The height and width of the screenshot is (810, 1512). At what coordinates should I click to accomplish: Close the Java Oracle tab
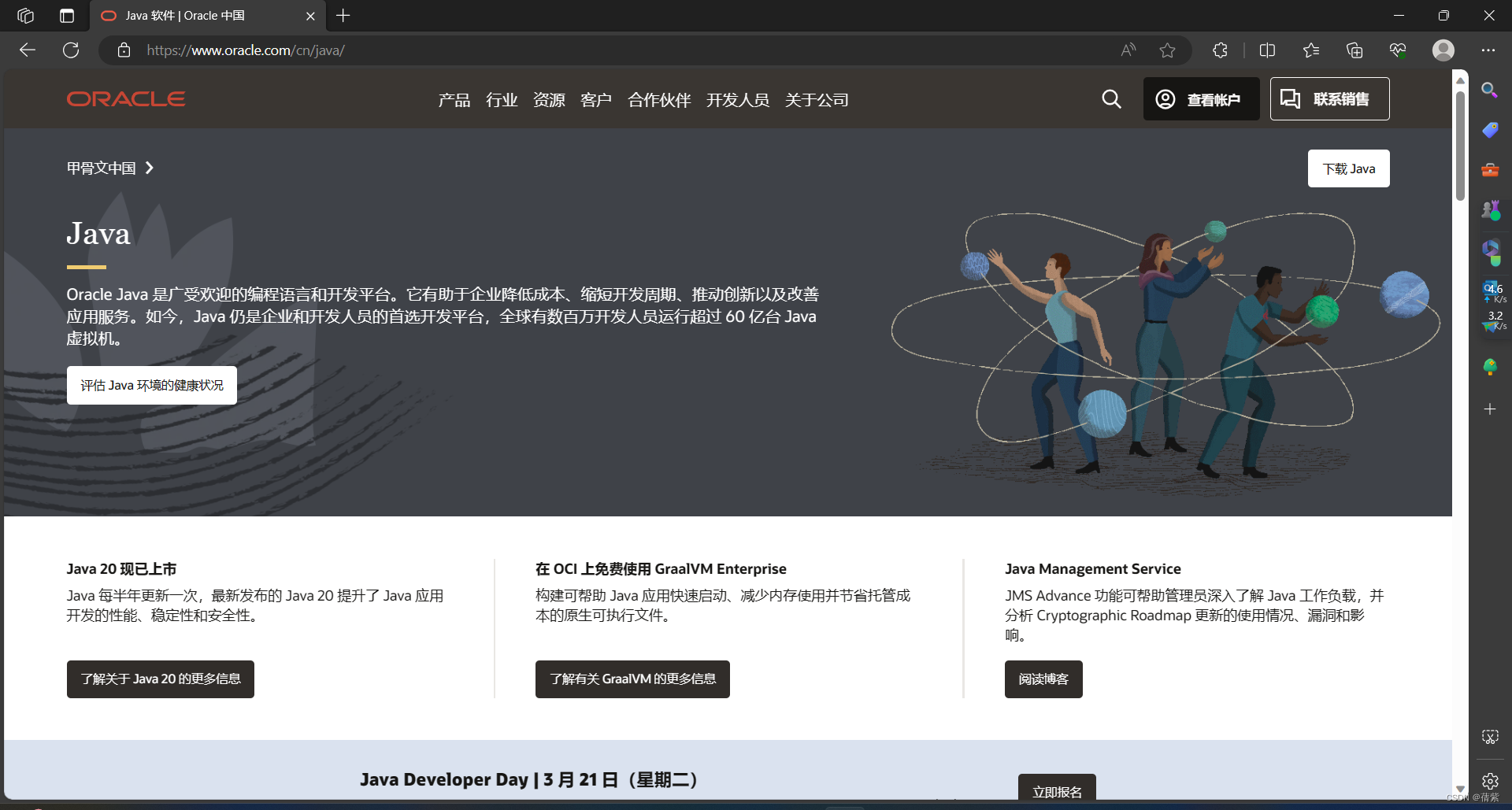310,16
